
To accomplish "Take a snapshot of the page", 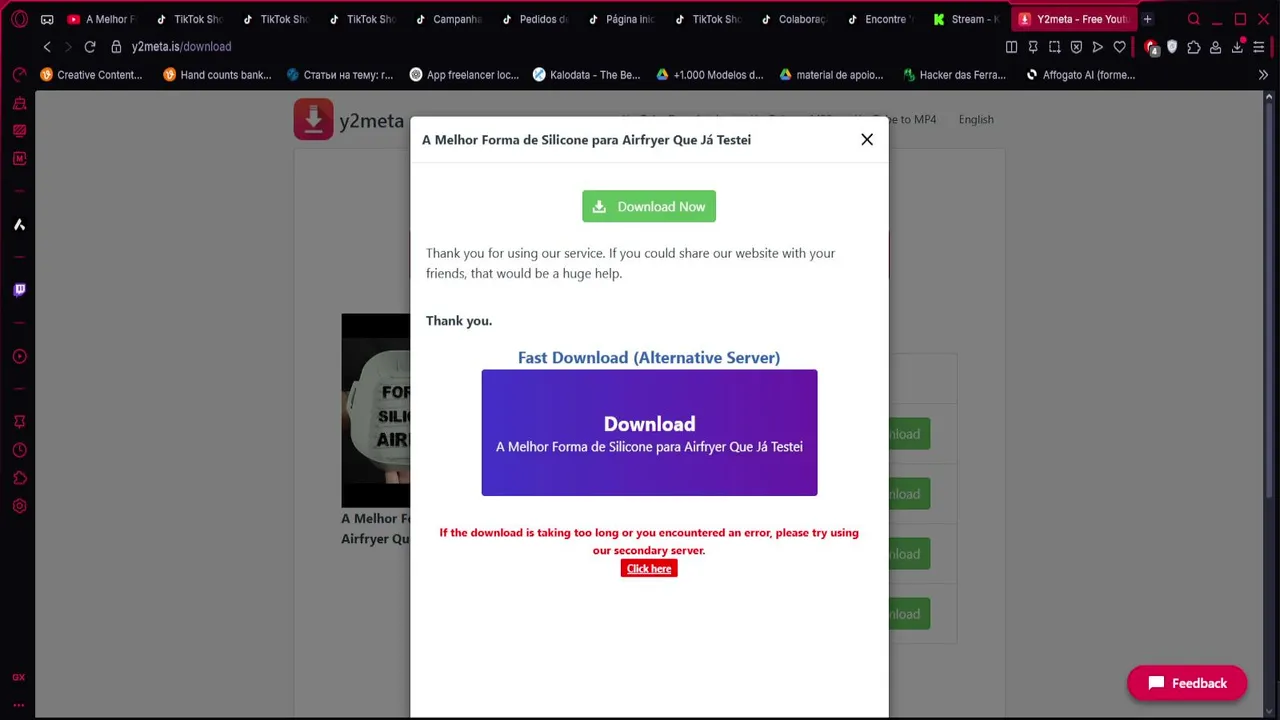I will tap(1055, 47).
